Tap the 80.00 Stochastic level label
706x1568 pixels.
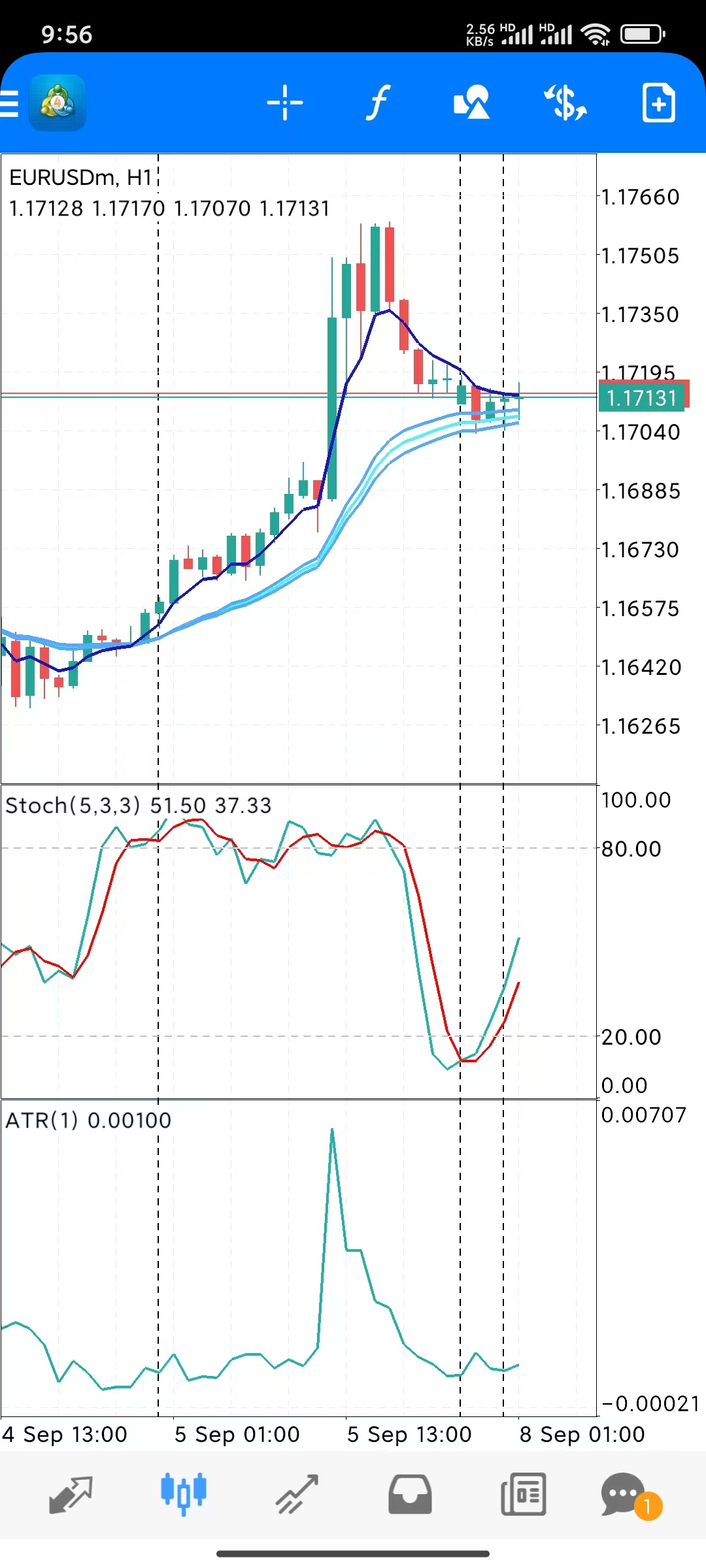tap(631, 849)
